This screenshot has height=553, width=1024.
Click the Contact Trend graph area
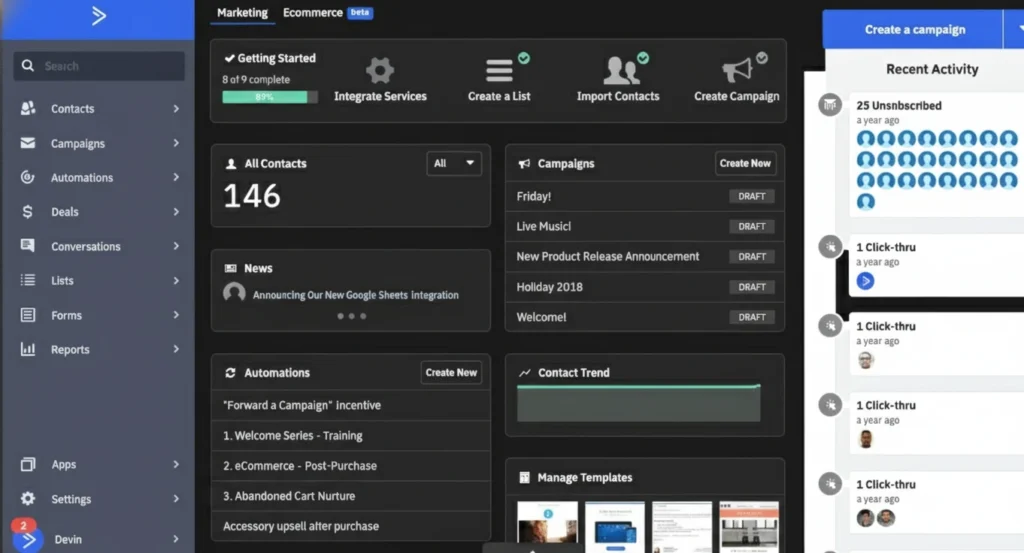coord(639,403)
